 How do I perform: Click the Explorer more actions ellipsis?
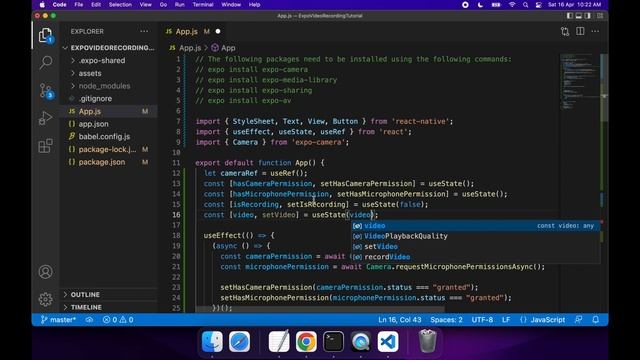point(144,31)
